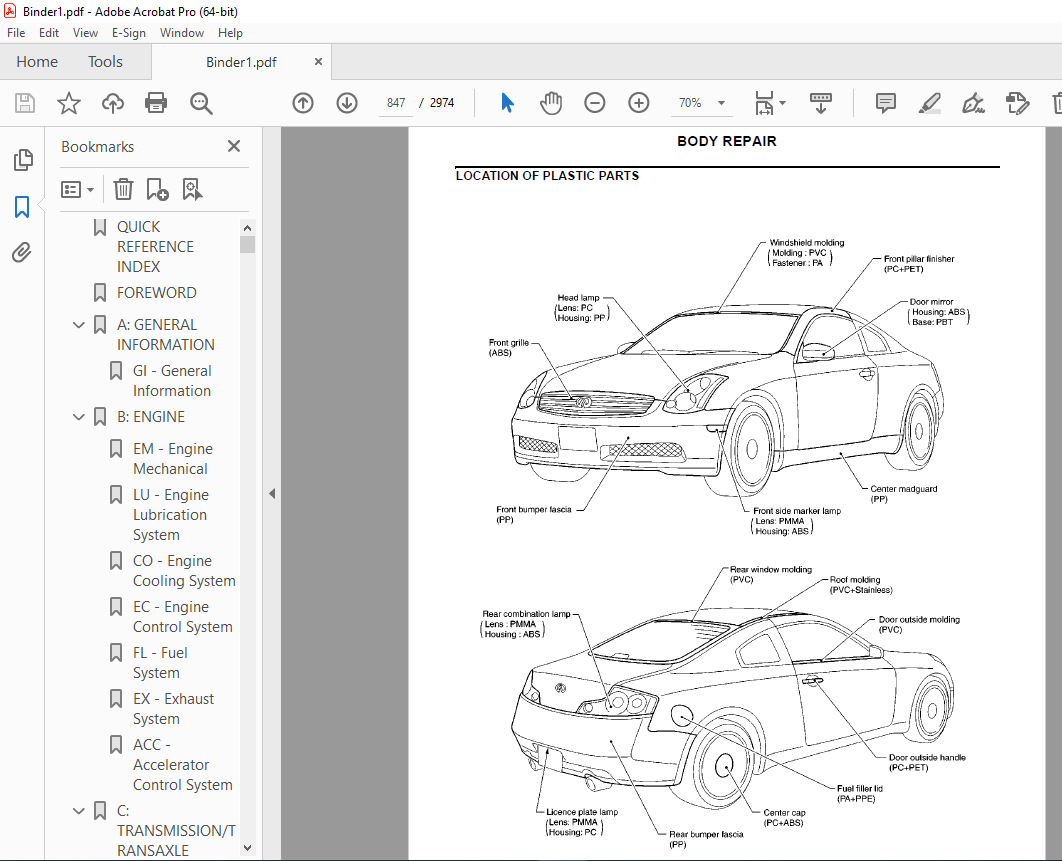Close the Binder1.pdf tab
Image resolution: width=1062 pixels, height=861 pixels.
318,62
